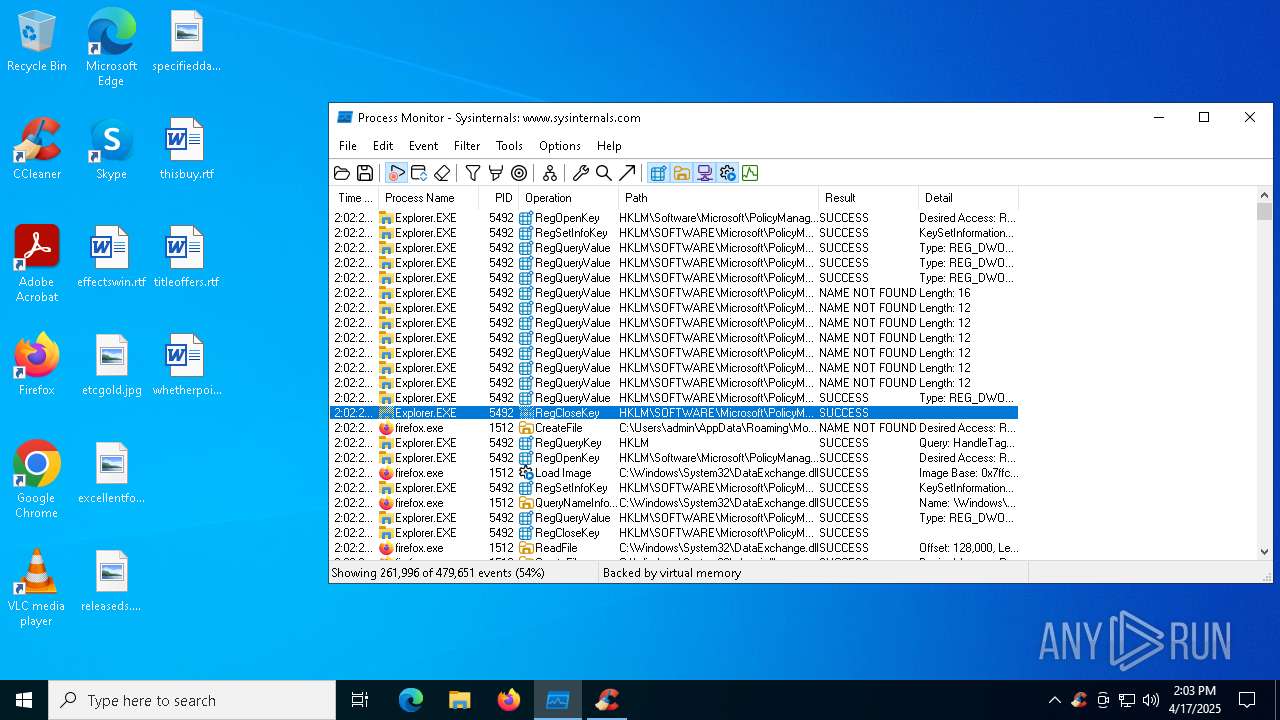Image resolution: width=1280 pixels, height=720 pixels.
Task: Click the vertical scrollbar thumb in event list
Action: (x=1264, y=212)
